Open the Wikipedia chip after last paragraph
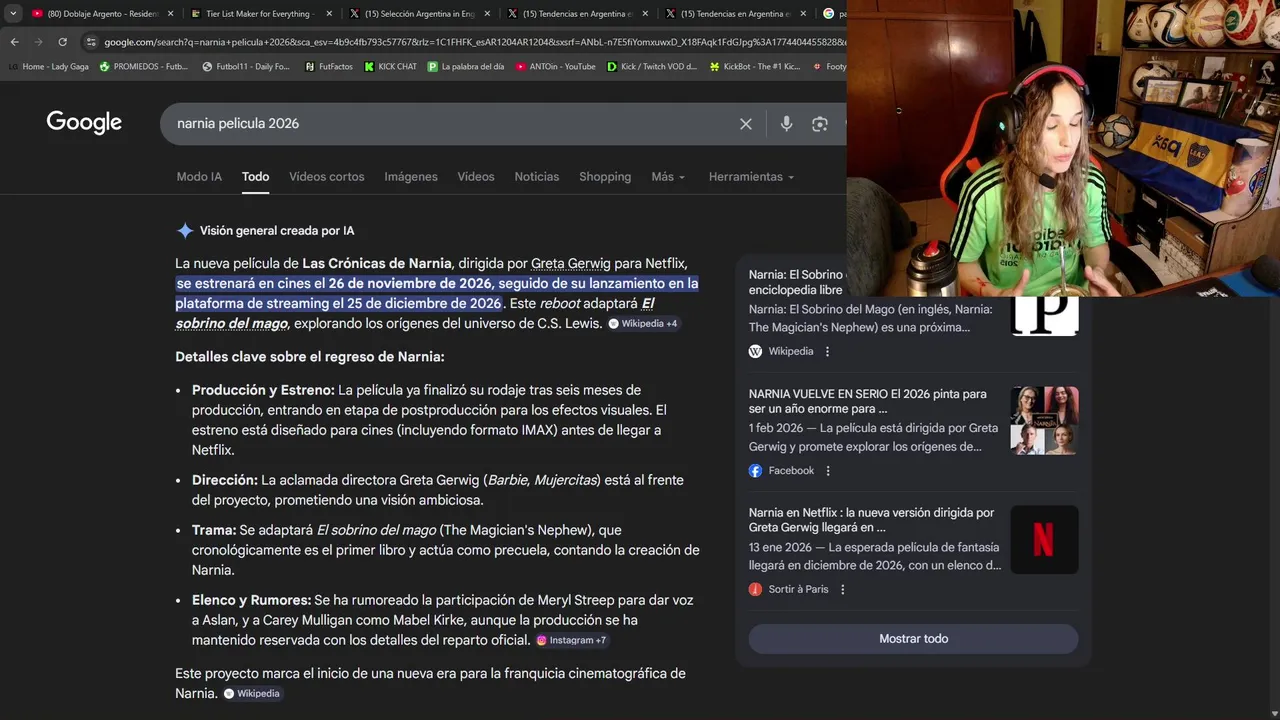1280x720 pixels. coord(252,694)
